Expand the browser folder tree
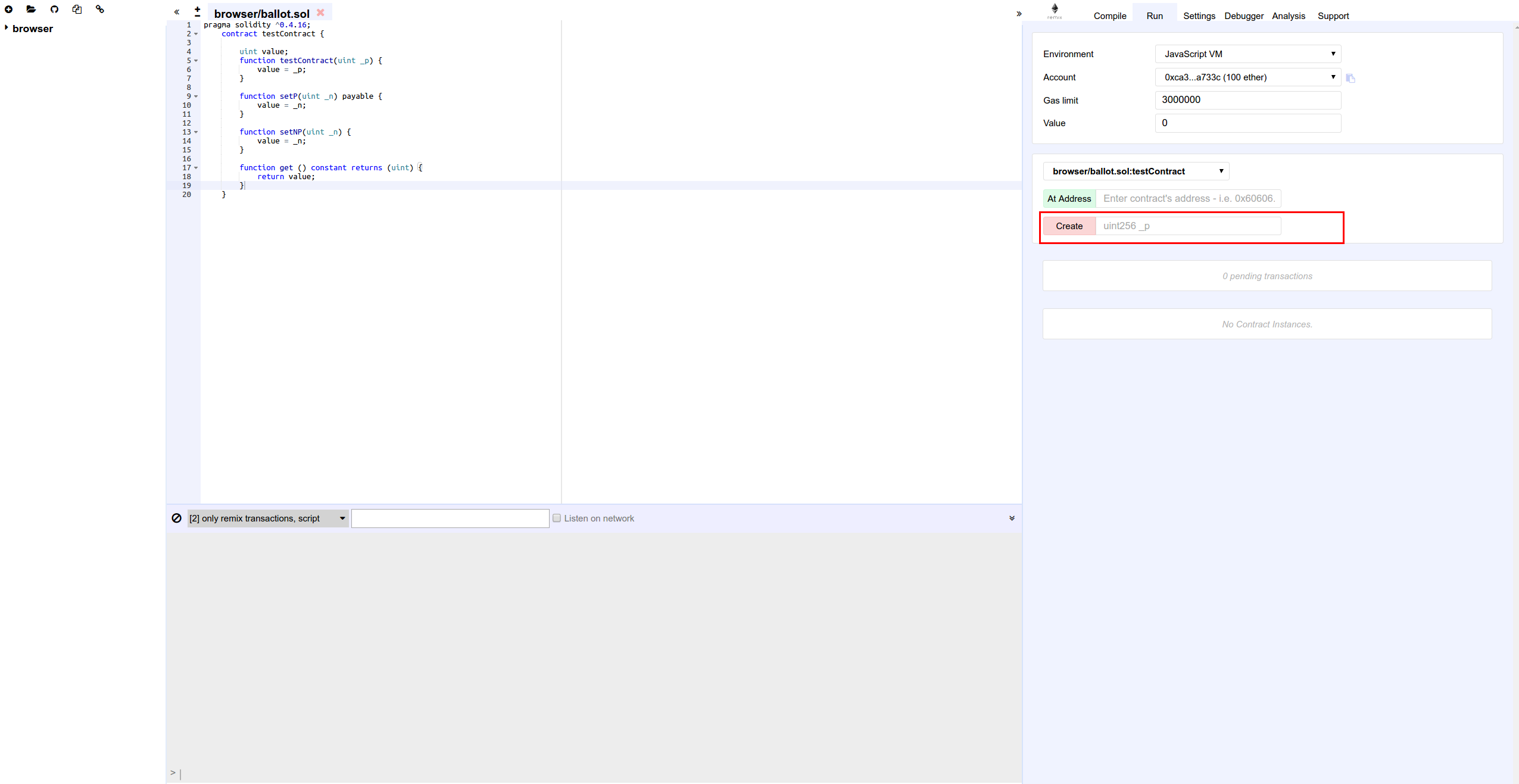Image resolution: width=1519 pixels, height=784 pixels. (7, 28)
